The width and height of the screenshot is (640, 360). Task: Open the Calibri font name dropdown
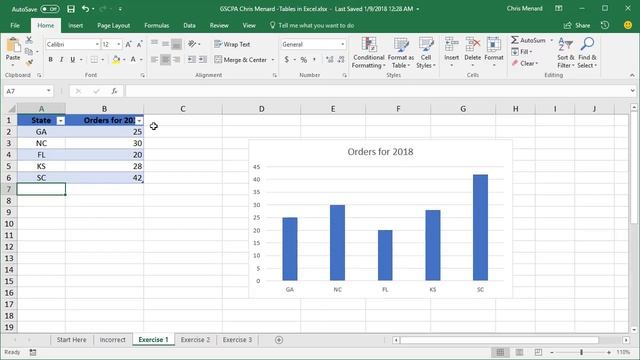97,44
